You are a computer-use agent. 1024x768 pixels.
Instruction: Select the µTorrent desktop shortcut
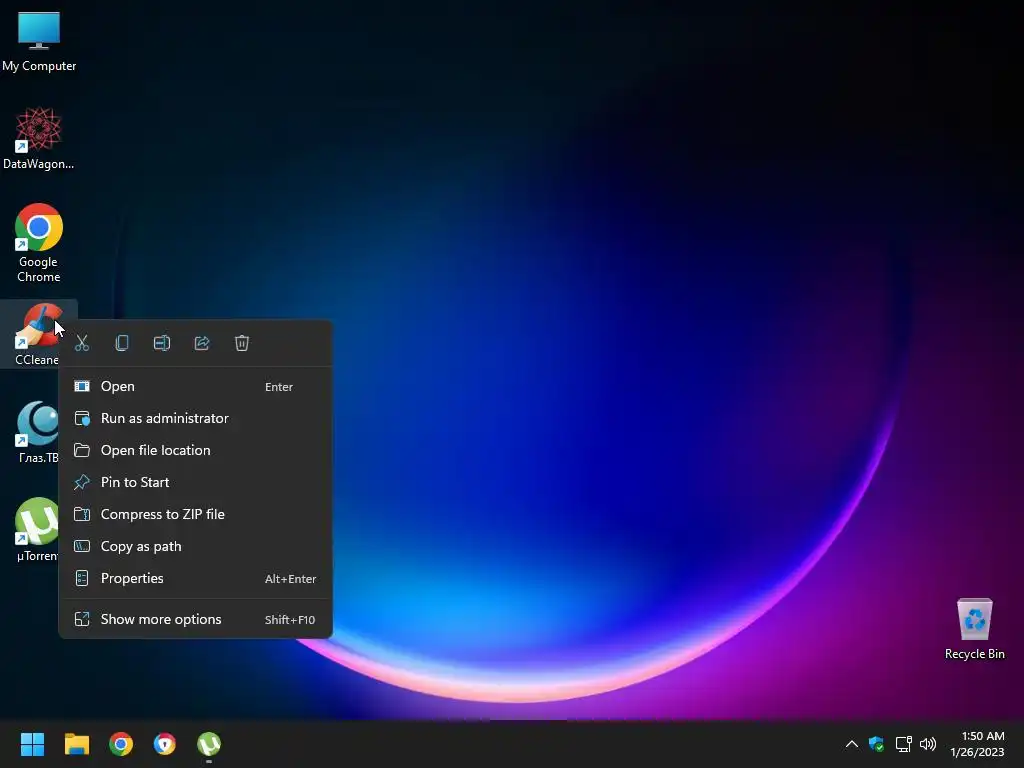(37, 530)
